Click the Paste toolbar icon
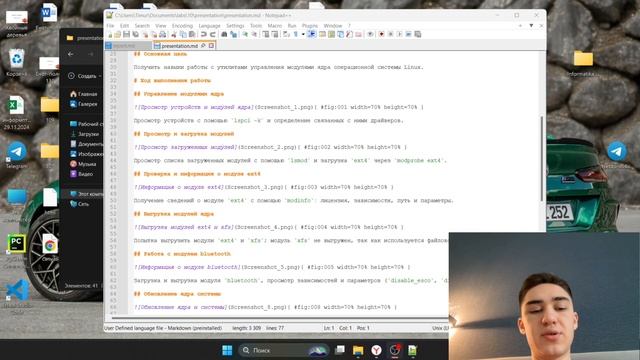 coord(192,34)
